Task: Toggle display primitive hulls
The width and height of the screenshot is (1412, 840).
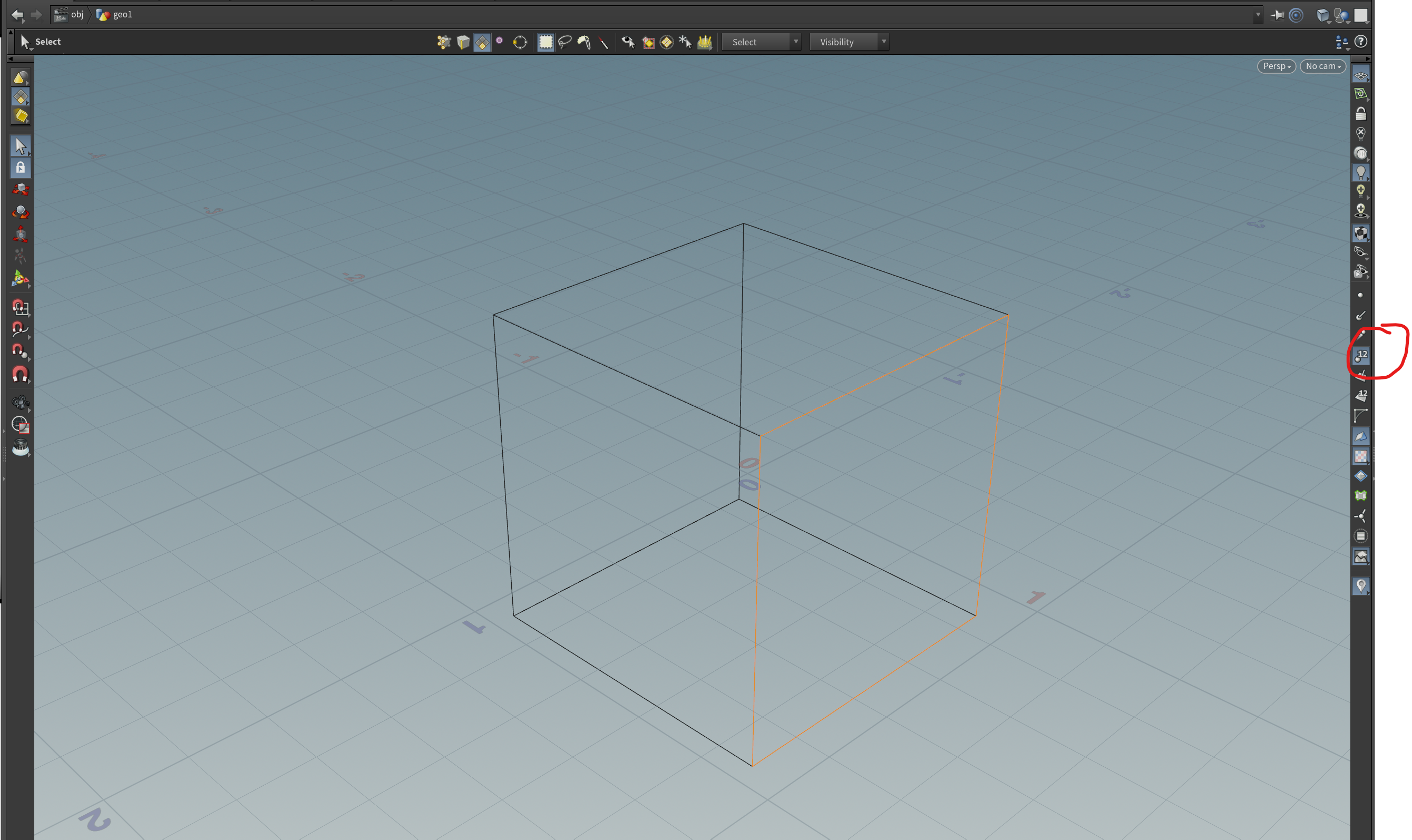Action: 1360,416
